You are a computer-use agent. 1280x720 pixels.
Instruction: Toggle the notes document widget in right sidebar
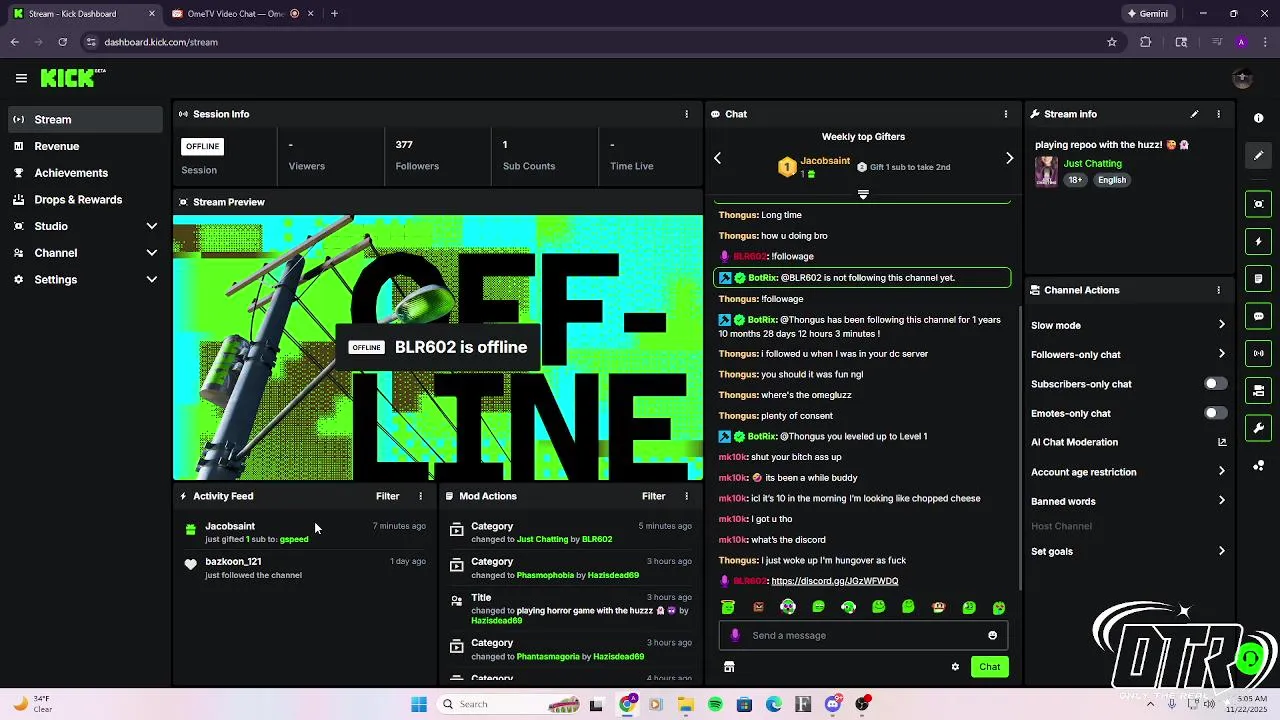(x=1258, y=278)
